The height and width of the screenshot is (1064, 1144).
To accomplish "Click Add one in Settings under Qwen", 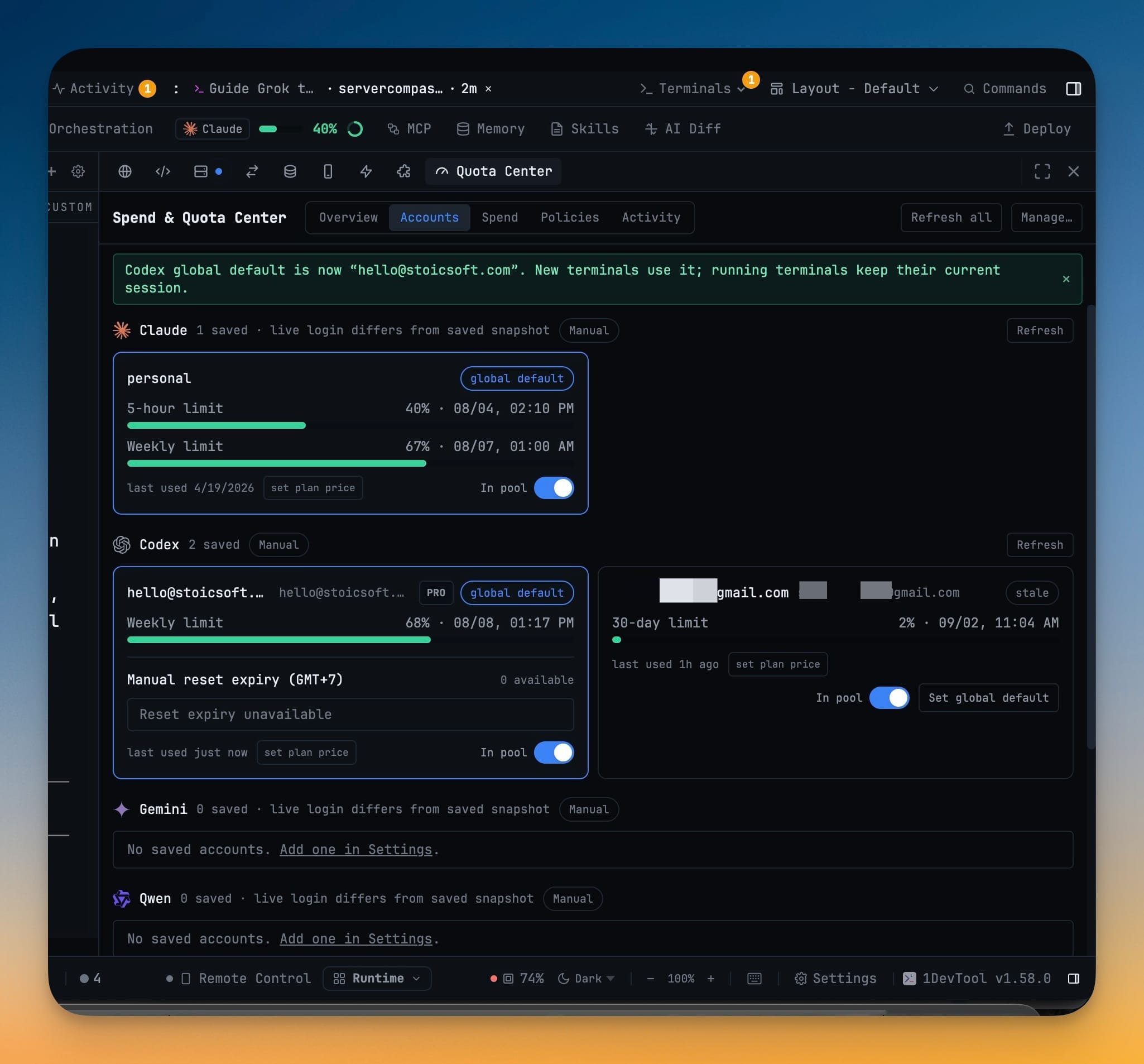I will 355,939.
